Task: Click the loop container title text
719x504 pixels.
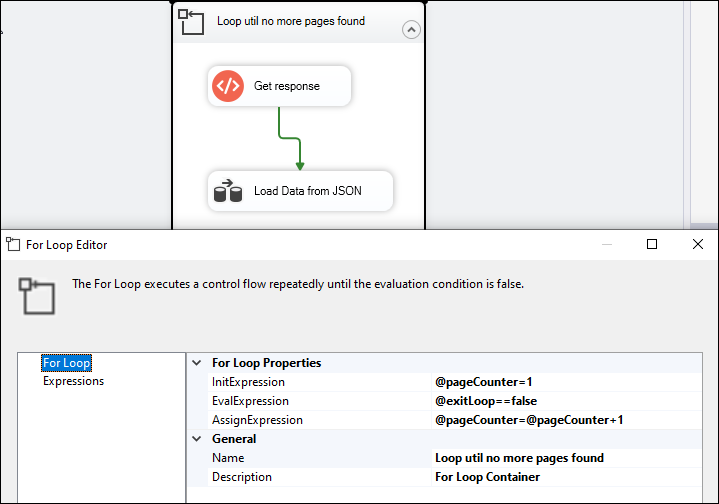Action: tap(291, 21)
